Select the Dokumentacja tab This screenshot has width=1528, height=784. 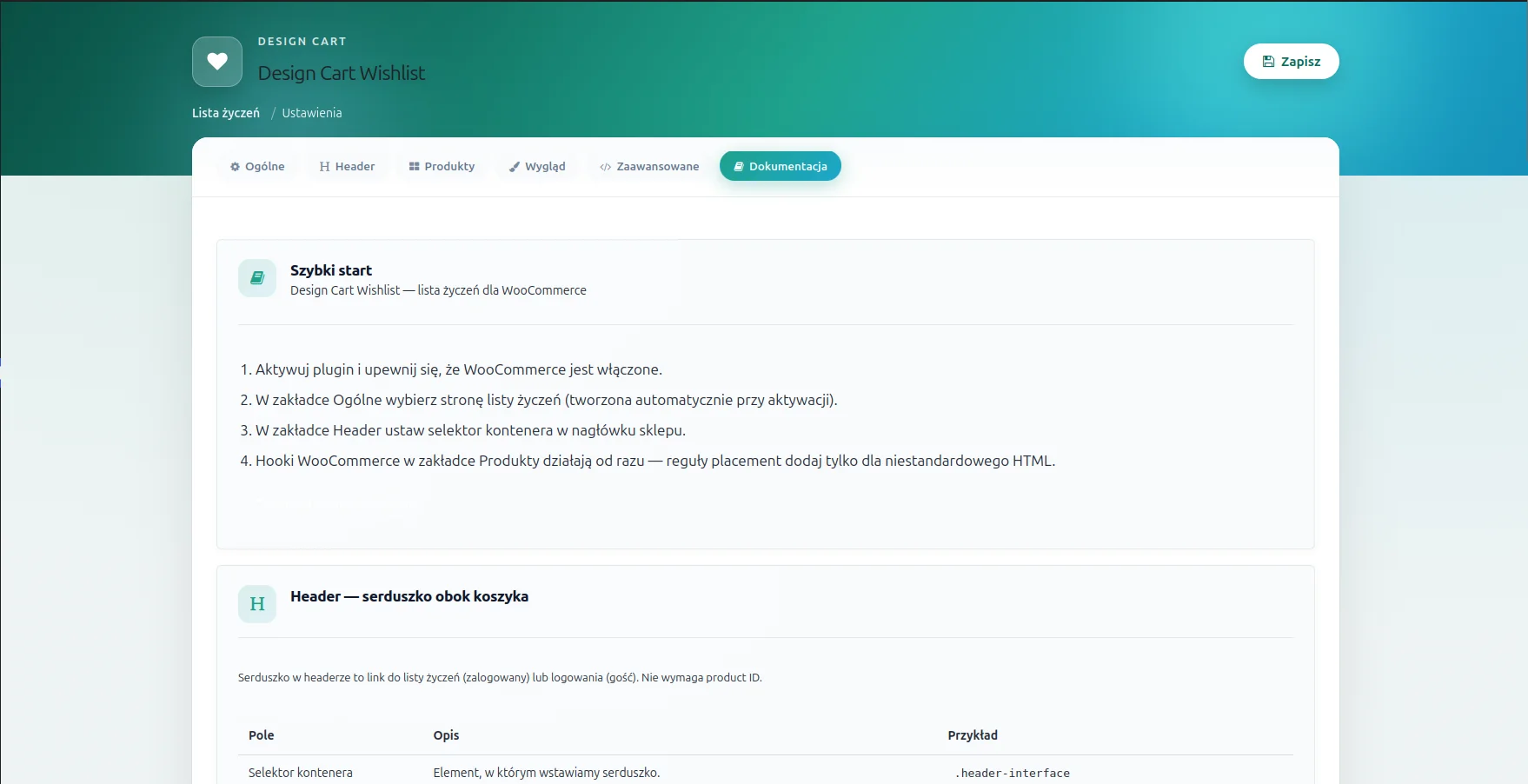781,166
